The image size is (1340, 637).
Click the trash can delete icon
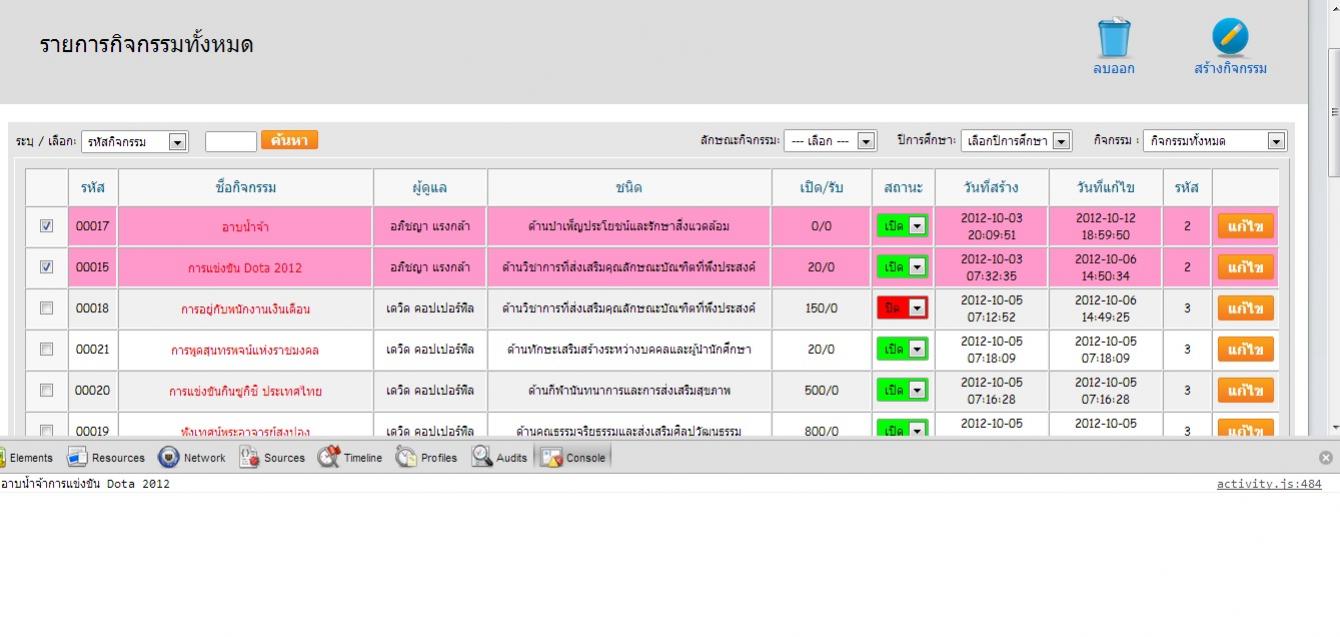pos(1114,37)
